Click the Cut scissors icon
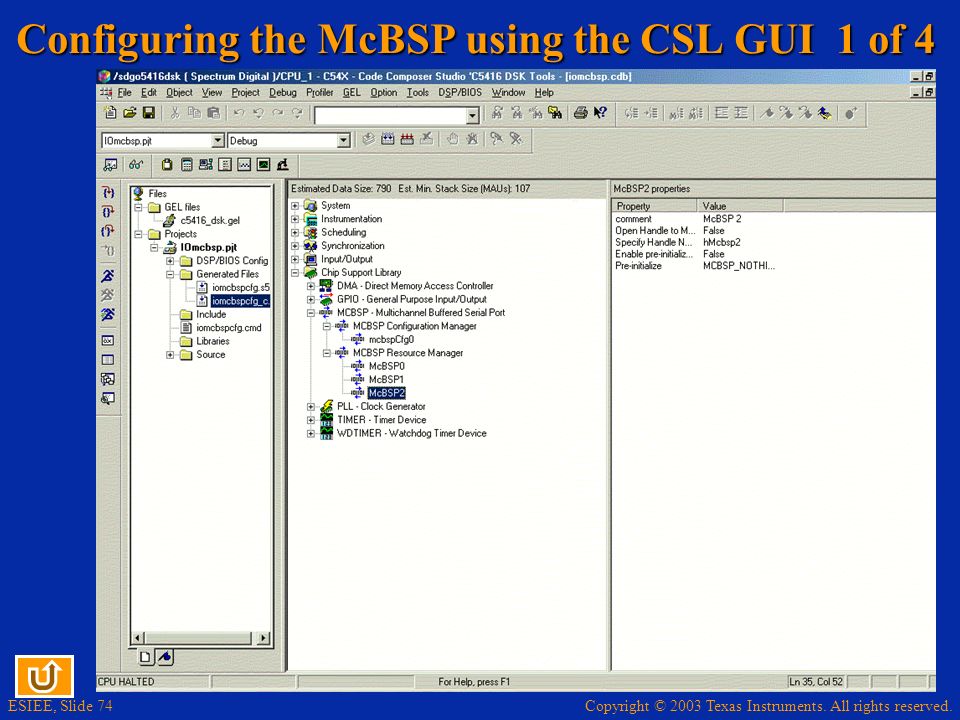The image size is (960, 720). 175,113
